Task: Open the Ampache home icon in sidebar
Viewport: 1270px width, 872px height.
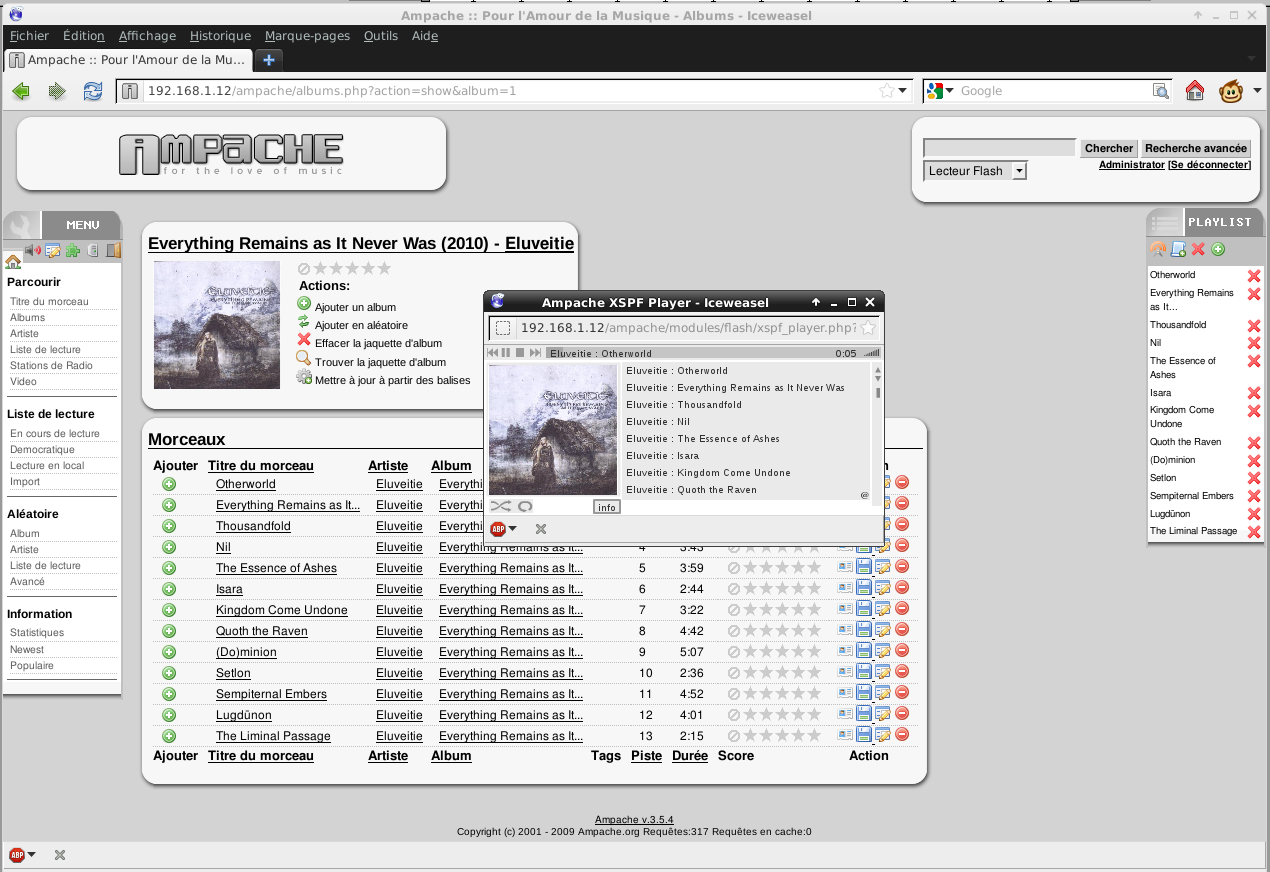Action: [x=13, y=262]
